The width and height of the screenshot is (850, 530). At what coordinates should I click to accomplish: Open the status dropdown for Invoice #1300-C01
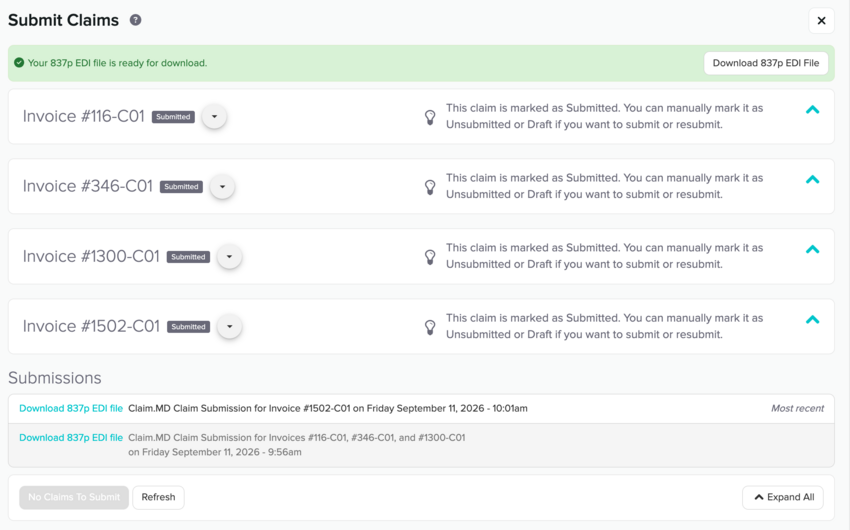229,256
